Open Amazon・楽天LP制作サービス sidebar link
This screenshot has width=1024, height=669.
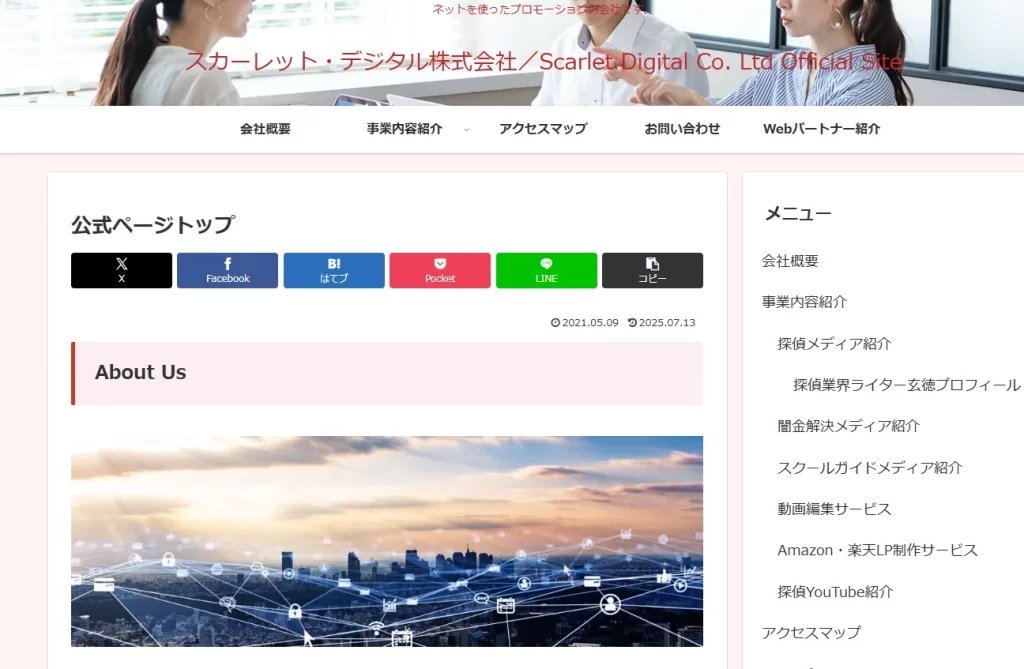click(877, 550)
